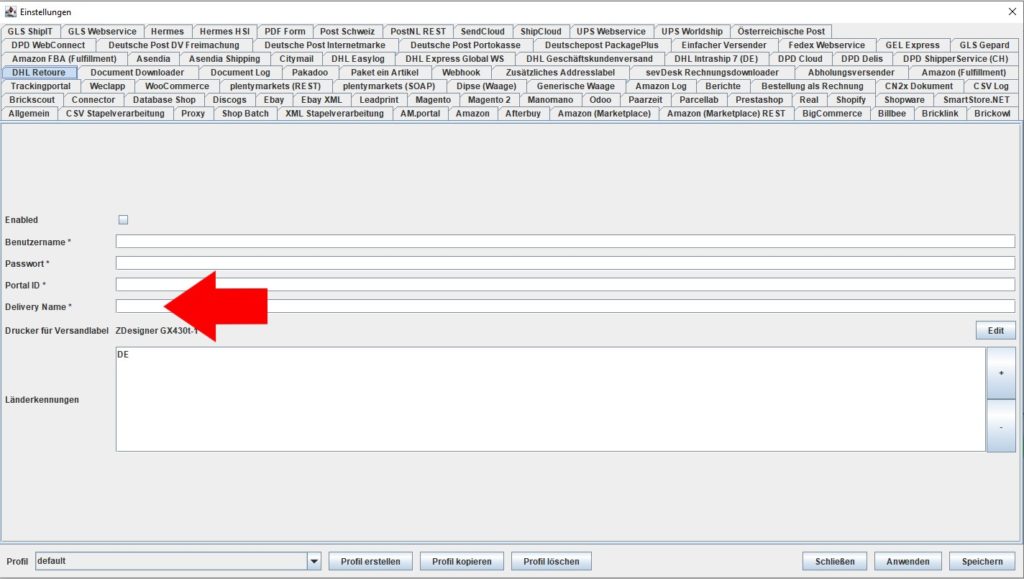Select the sevDesk Rechnungsdownloader tab
This screenshot has width=1024, height=579.
(x=712, y=72)
